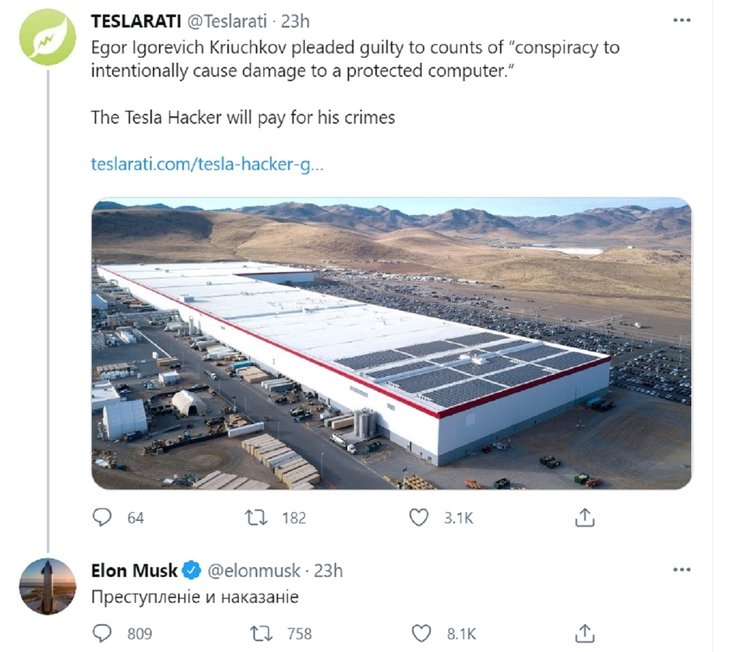Share the Teslarati tweet
Image resolution: width=740 pixels, height=652 pixels.
click(x=586, y=517)
